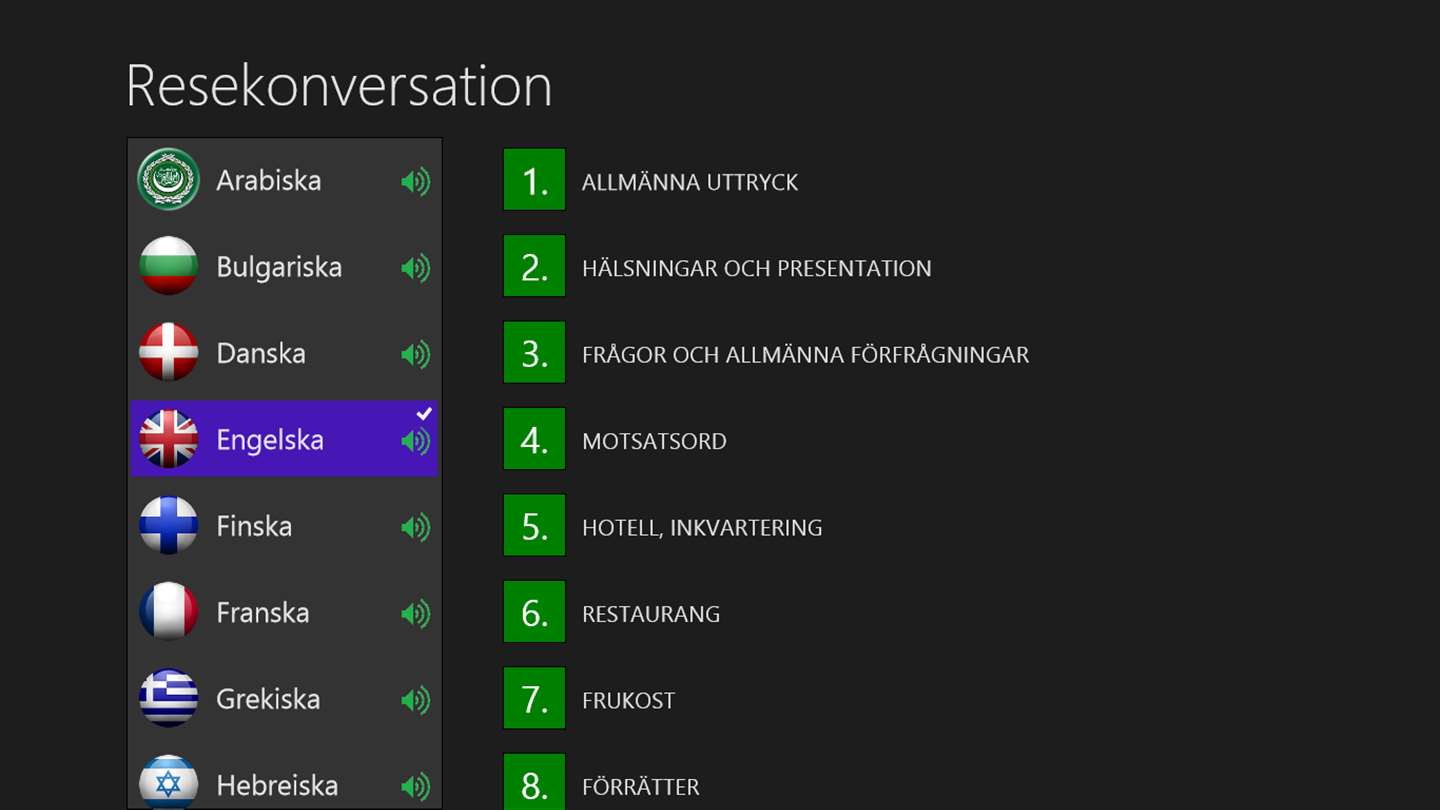Select Arabiska as the language

(268, 181)
